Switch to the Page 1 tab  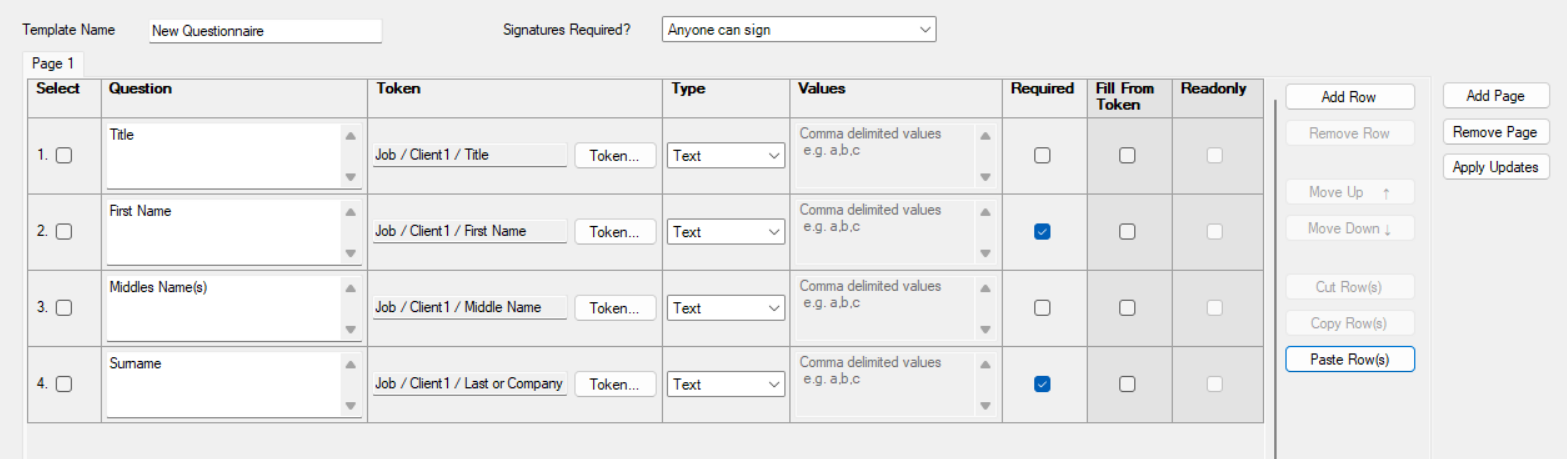(53, 63)
